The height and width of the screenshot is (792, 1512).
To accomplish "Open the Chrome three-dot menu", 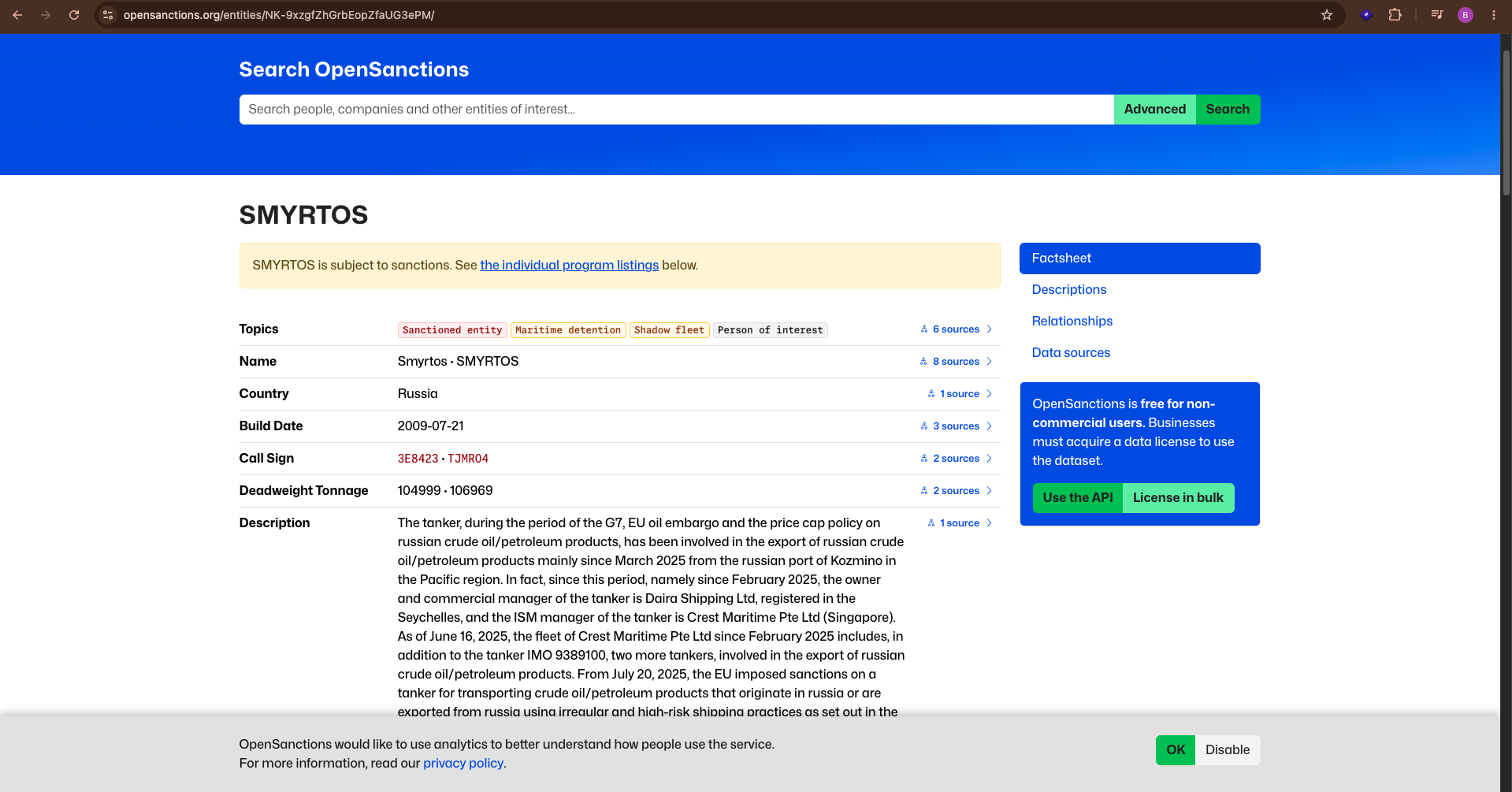I will pyautogui.click(x=1494, y=15).
